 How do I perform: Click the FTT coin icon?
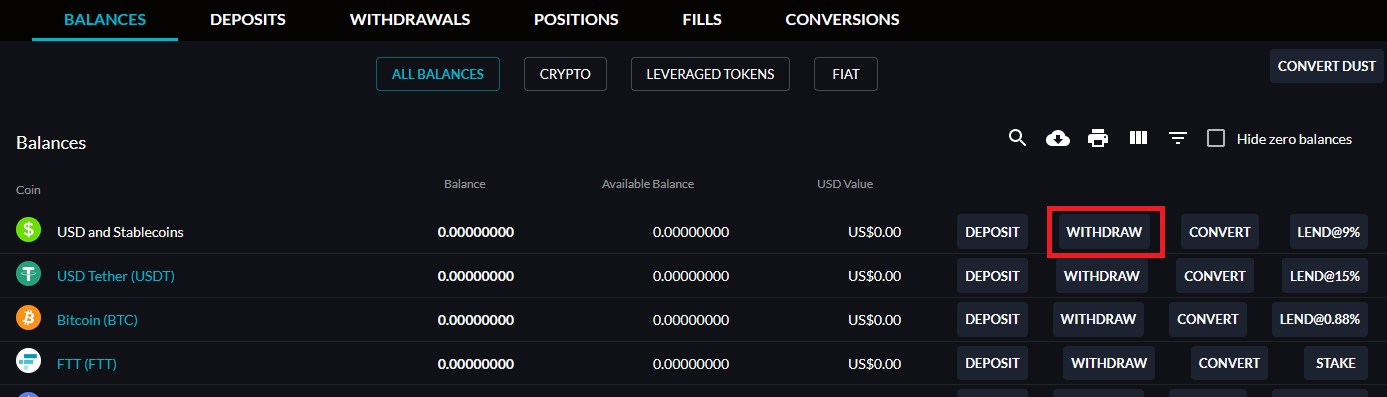(28, 362)
